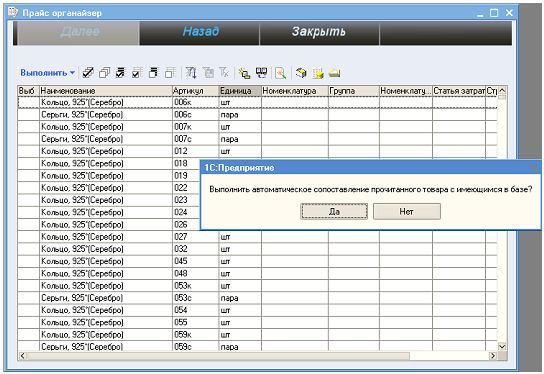544x374 pixels.
Task: Maximize the Прайс органайзер window
Action: click(x=494, y=13)
